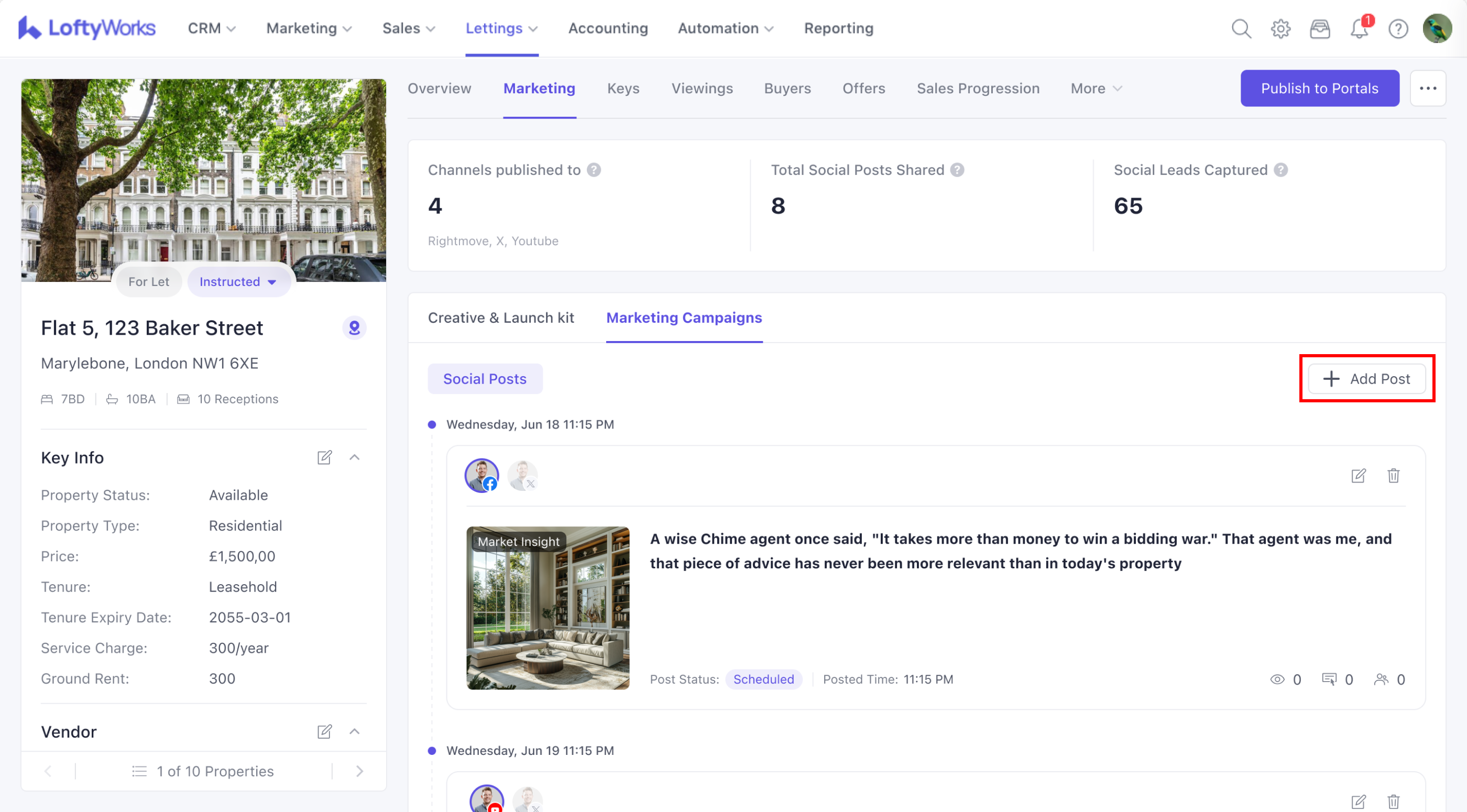Open the inbox tray icon
1467x812 pixels.
1319,28
